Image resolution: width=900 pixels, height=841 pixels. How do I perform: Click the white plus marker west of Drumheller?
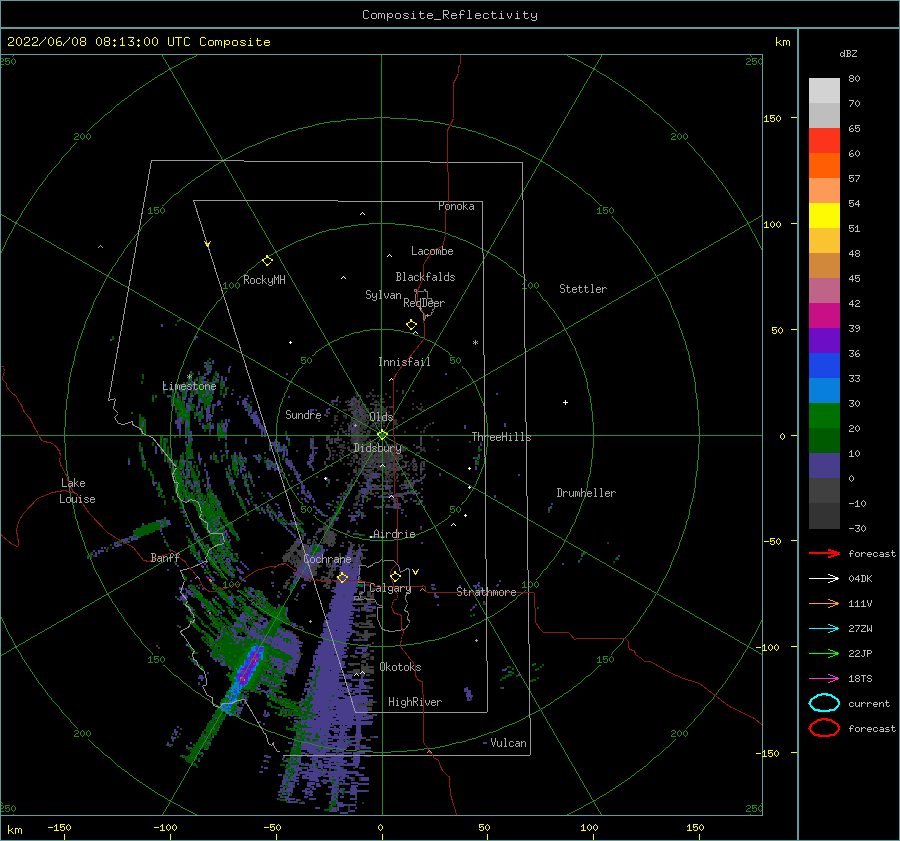(565, 402)
